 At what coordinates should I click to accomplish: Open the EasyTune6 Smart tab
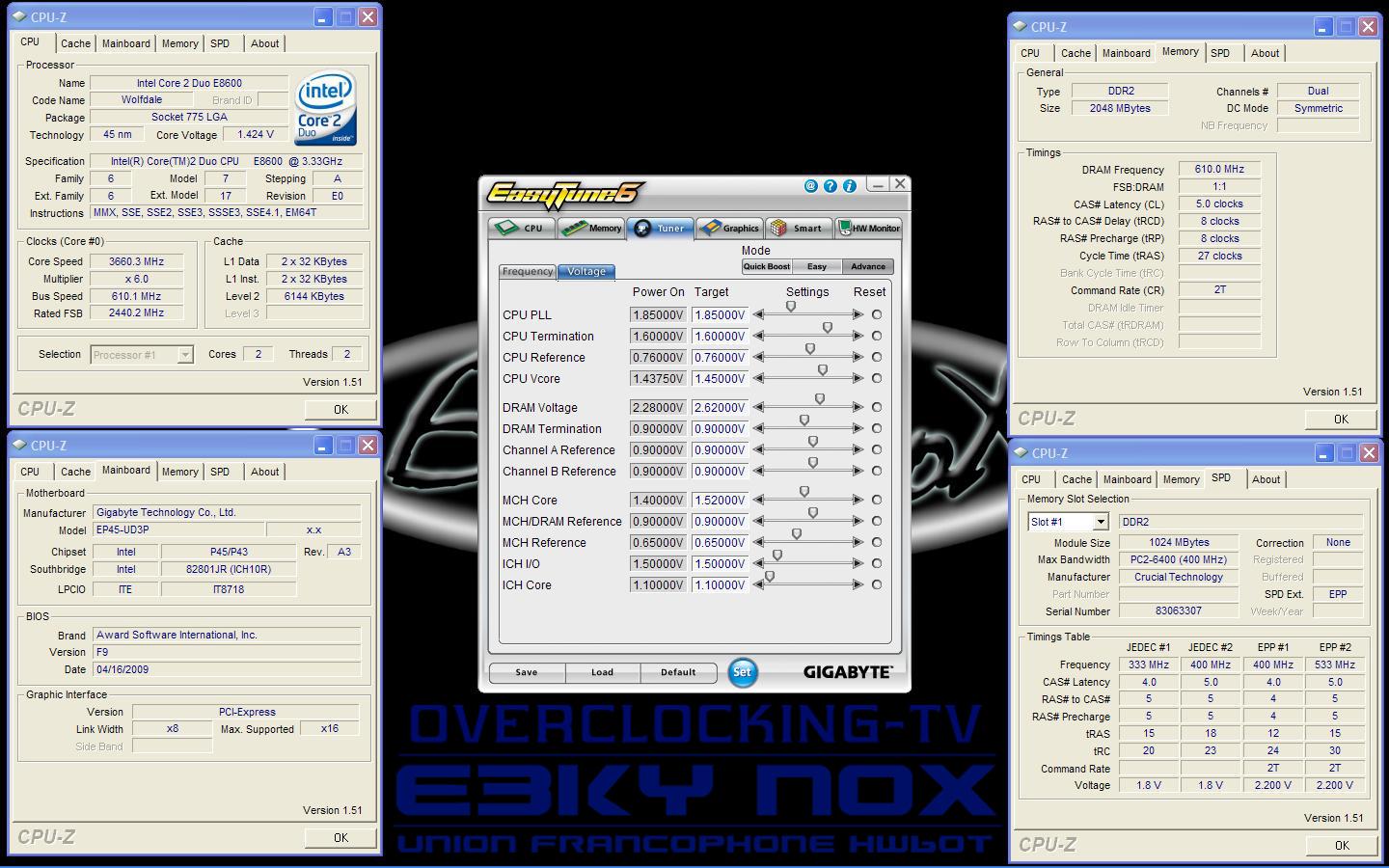799,229
